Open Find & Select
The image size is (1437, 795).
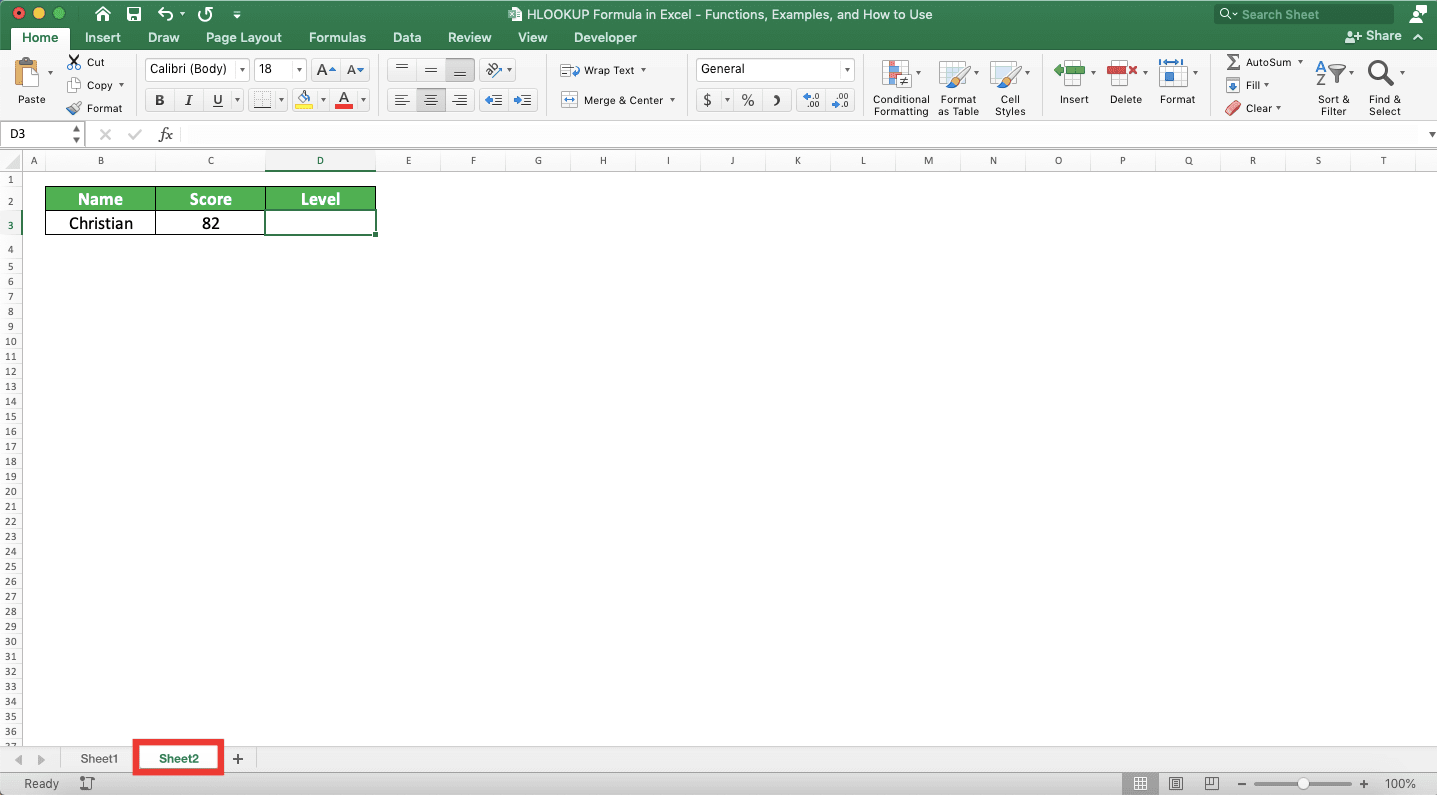[x=1385, y=88]
